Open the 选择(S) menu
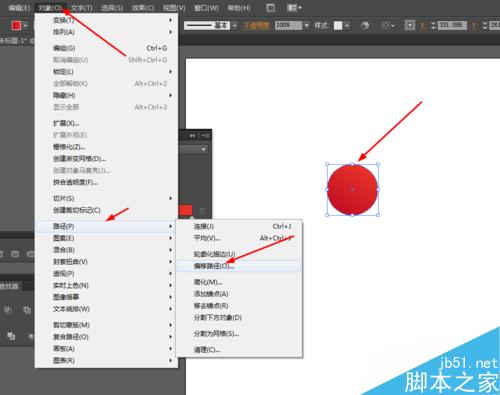Screen dimensions: 500x395 (112, 8)
